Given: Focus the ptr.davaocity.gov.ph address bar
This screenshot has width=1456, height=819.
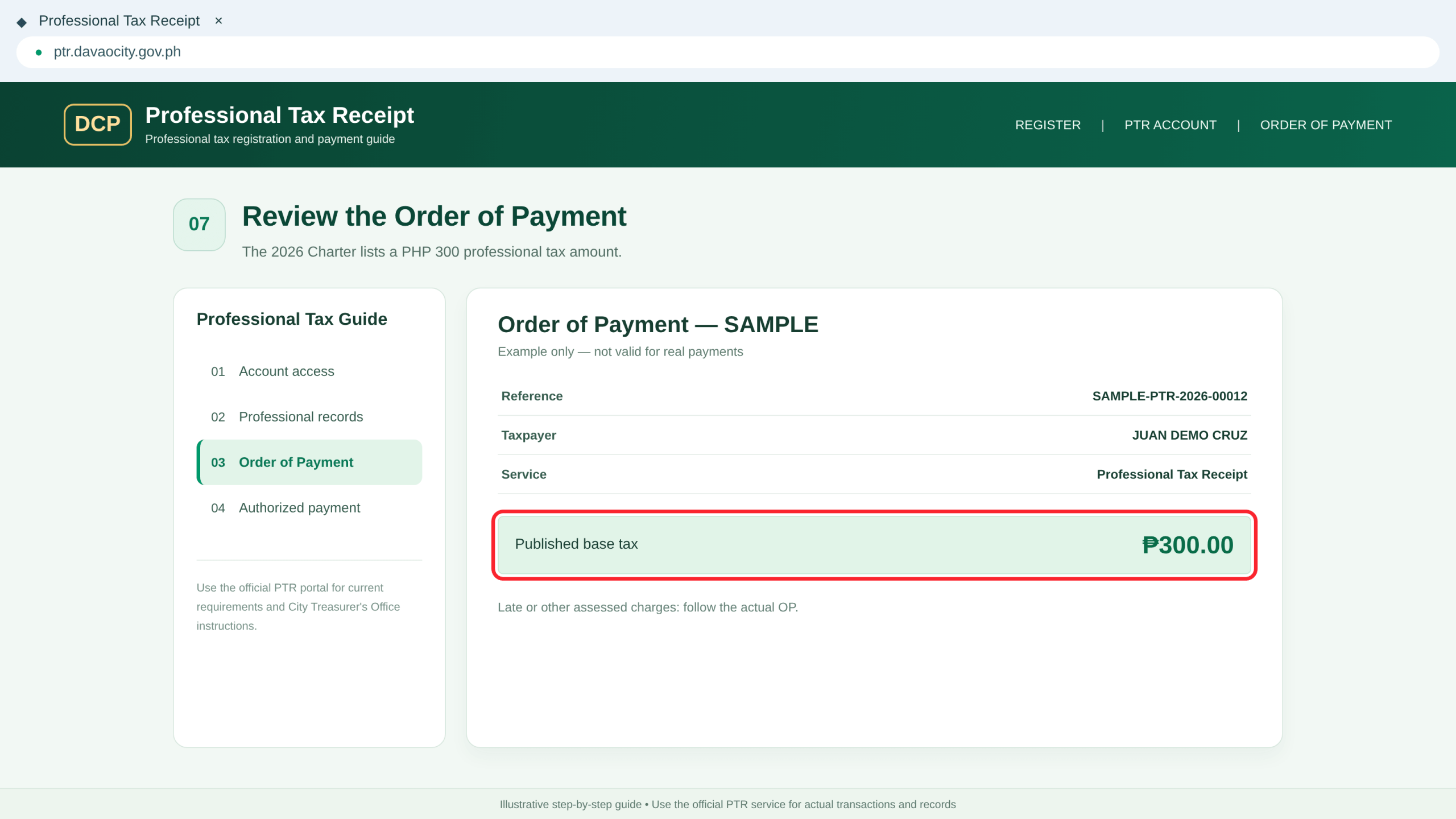Looking at the screenshot, I should 728,52.
